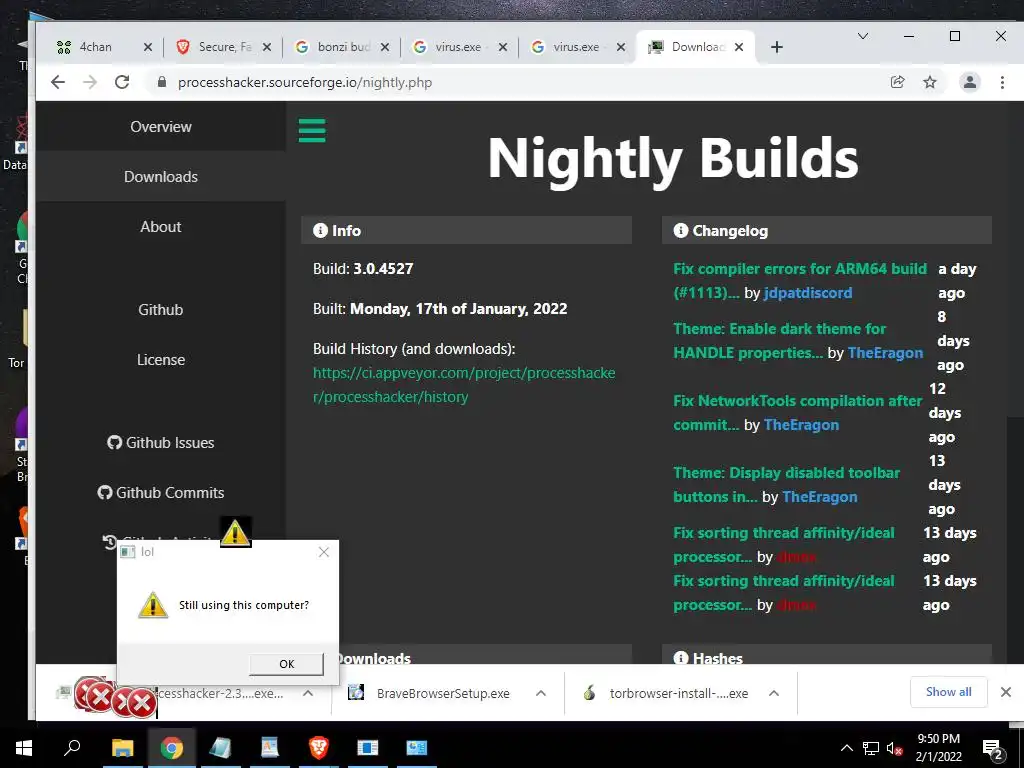This screenshot has height=768, width=1024.
Task: Open the torbrowser-install exe download
Action: tap(666, 693)
